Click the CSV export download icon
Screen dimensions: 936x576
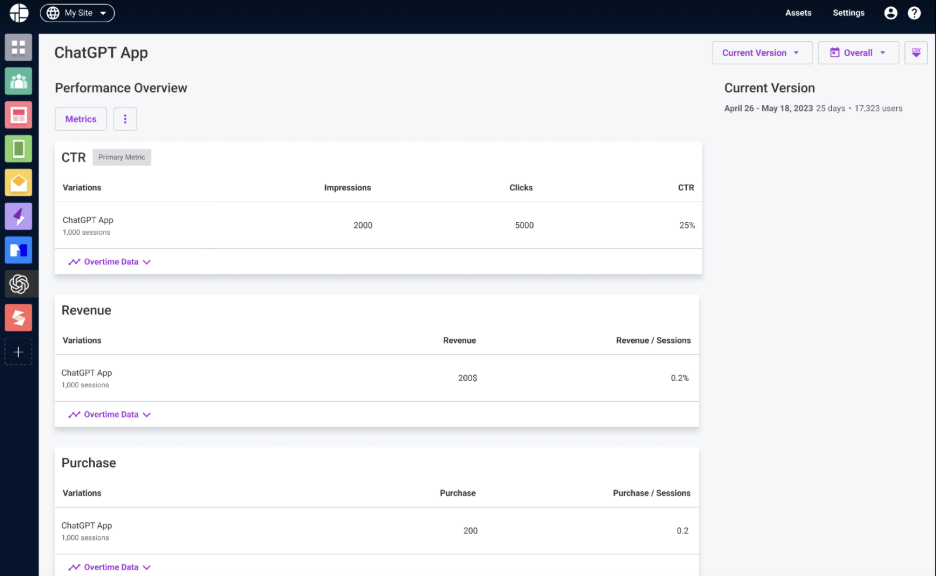916,53
